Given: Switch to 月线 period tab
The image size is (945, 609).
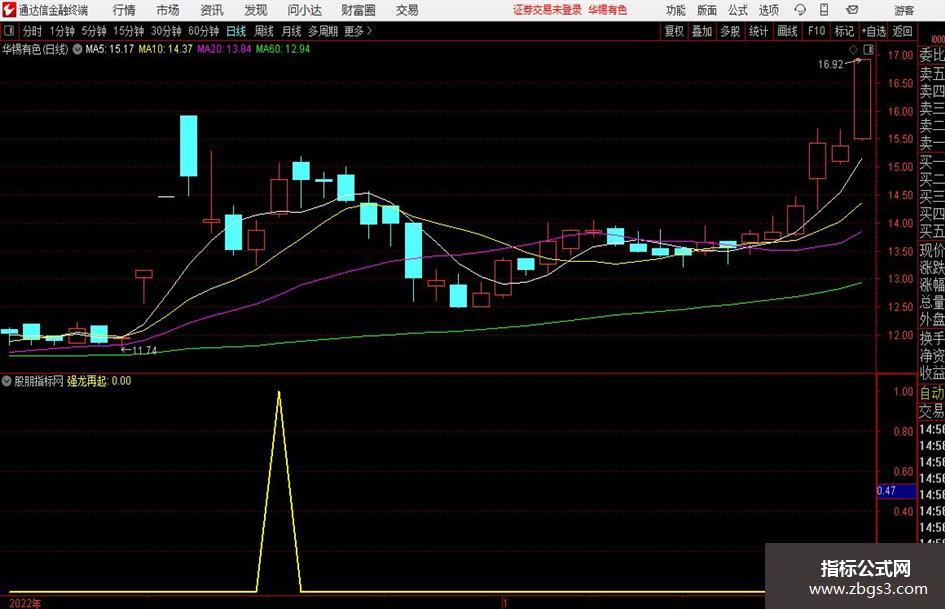Looking at the screenshot, I should (291, 31).
